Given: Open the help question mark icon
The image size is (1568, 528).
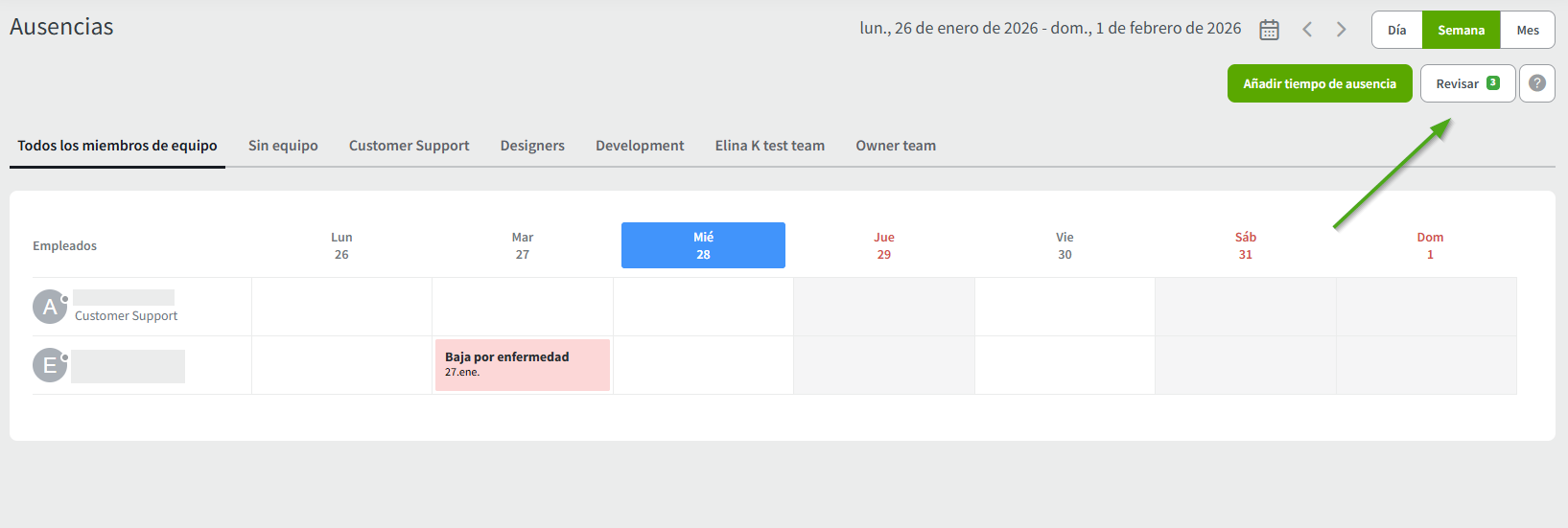Looking at the screenshot, I should (1536, 83).
